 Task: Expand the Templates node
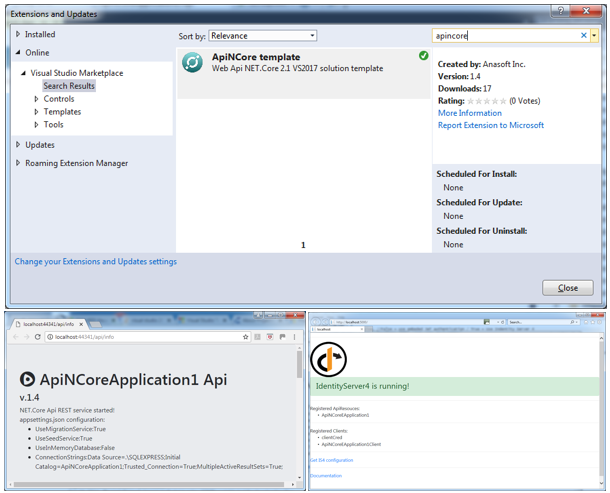click(x=36, y=112)
